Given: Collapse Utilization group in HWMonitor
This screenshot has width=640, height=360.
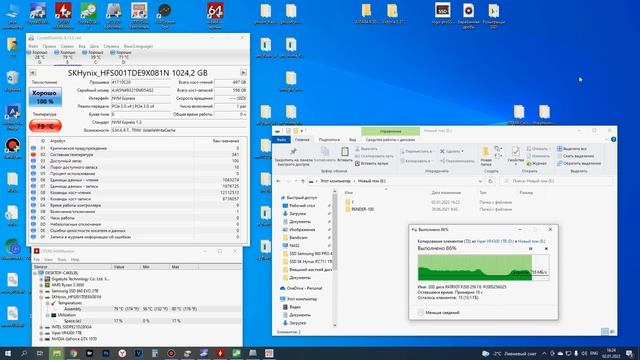Looking at the screenshot, I should point(47,315).
